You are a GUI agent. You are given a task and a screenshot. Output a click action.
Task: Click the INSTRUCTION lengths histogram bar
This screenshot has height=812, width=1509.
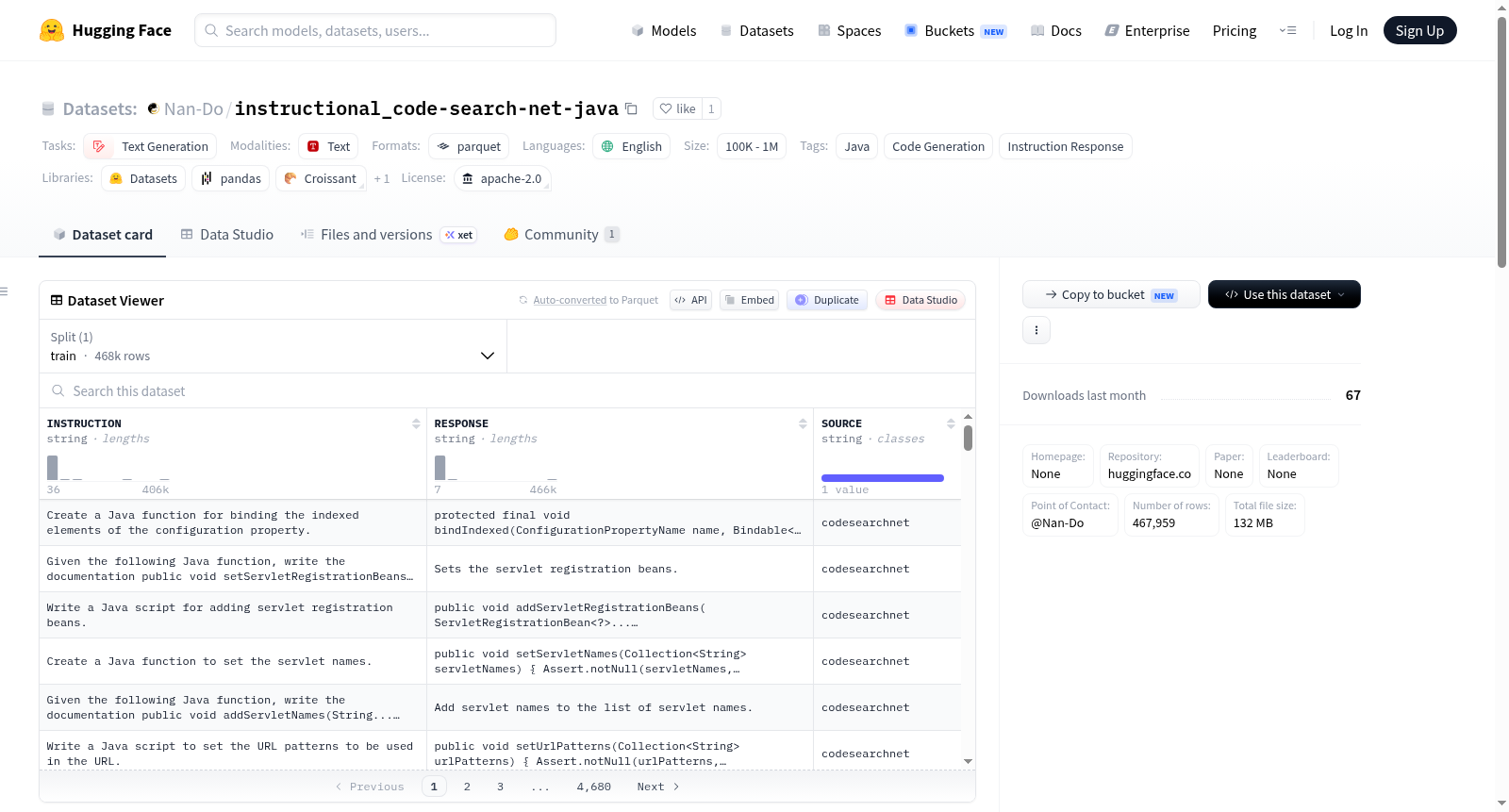[x=53, y=468]
